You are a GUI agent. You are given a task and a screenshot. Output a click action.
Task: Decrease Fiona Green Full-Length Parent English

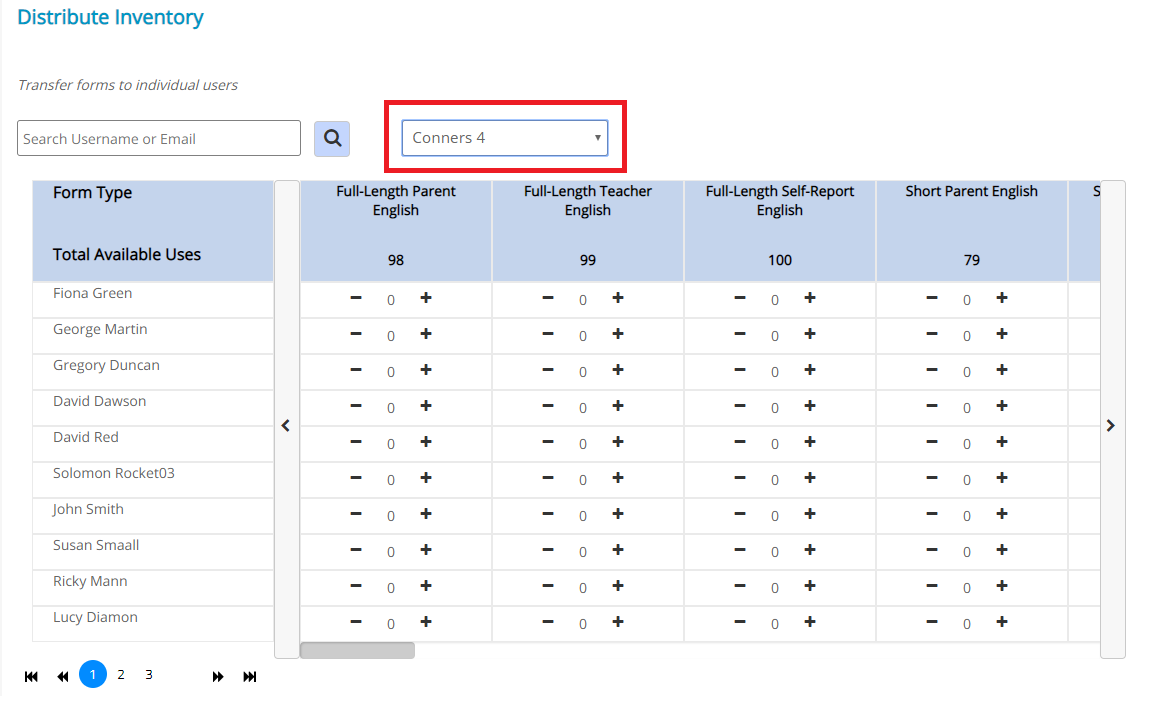[x=356, y=298]
